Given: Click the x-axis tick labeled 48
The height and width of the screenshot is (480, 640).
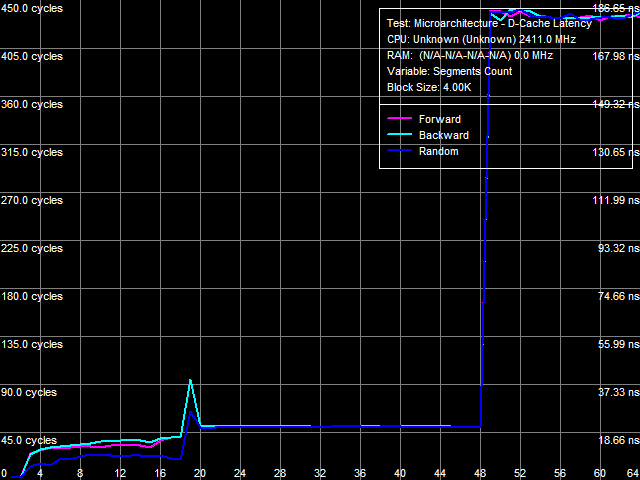Looking at the screenshot, I should [x=480, y=473].
